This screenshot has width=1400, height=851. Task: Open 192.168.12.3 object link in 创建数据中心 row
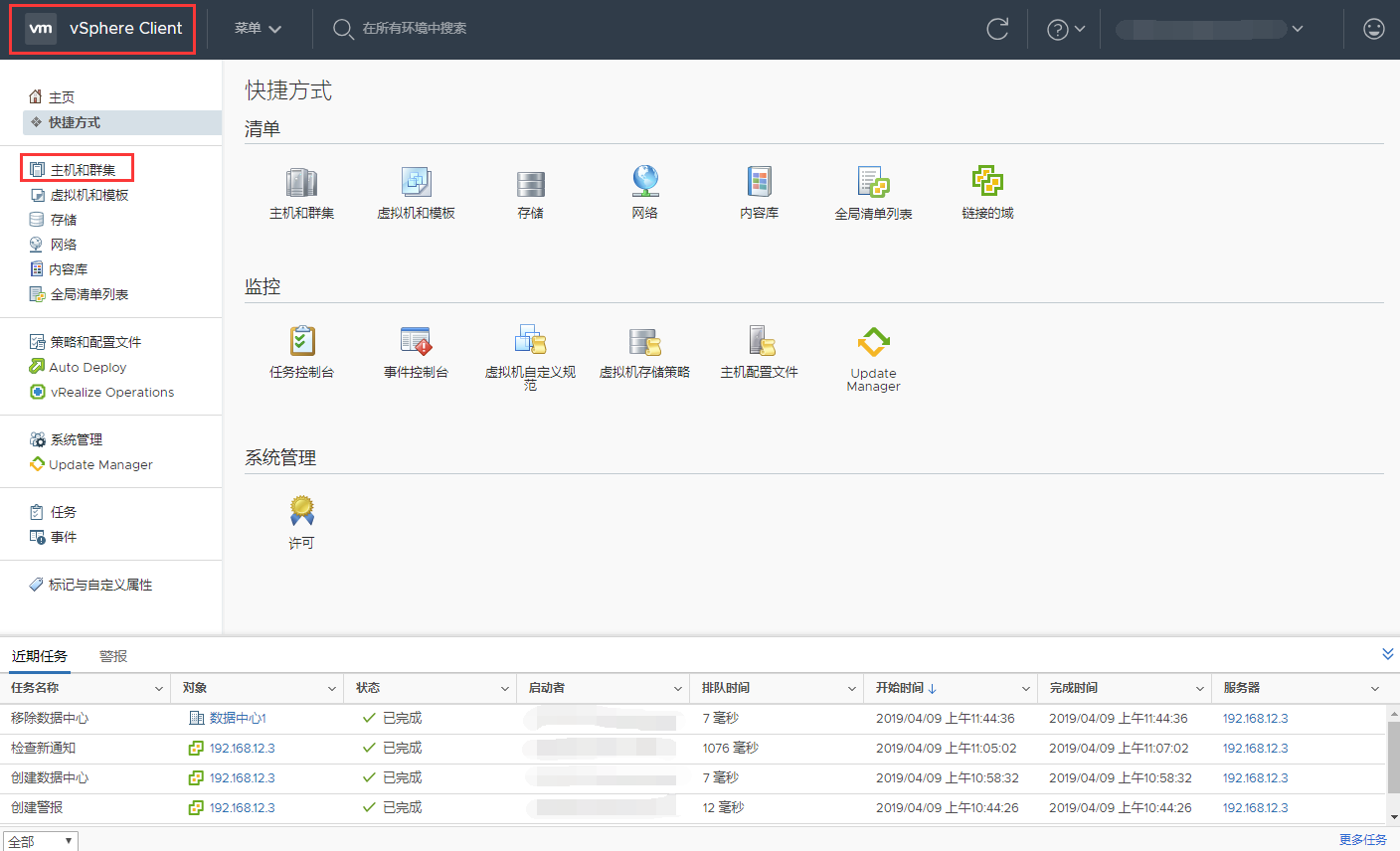[x=242, y=777]
